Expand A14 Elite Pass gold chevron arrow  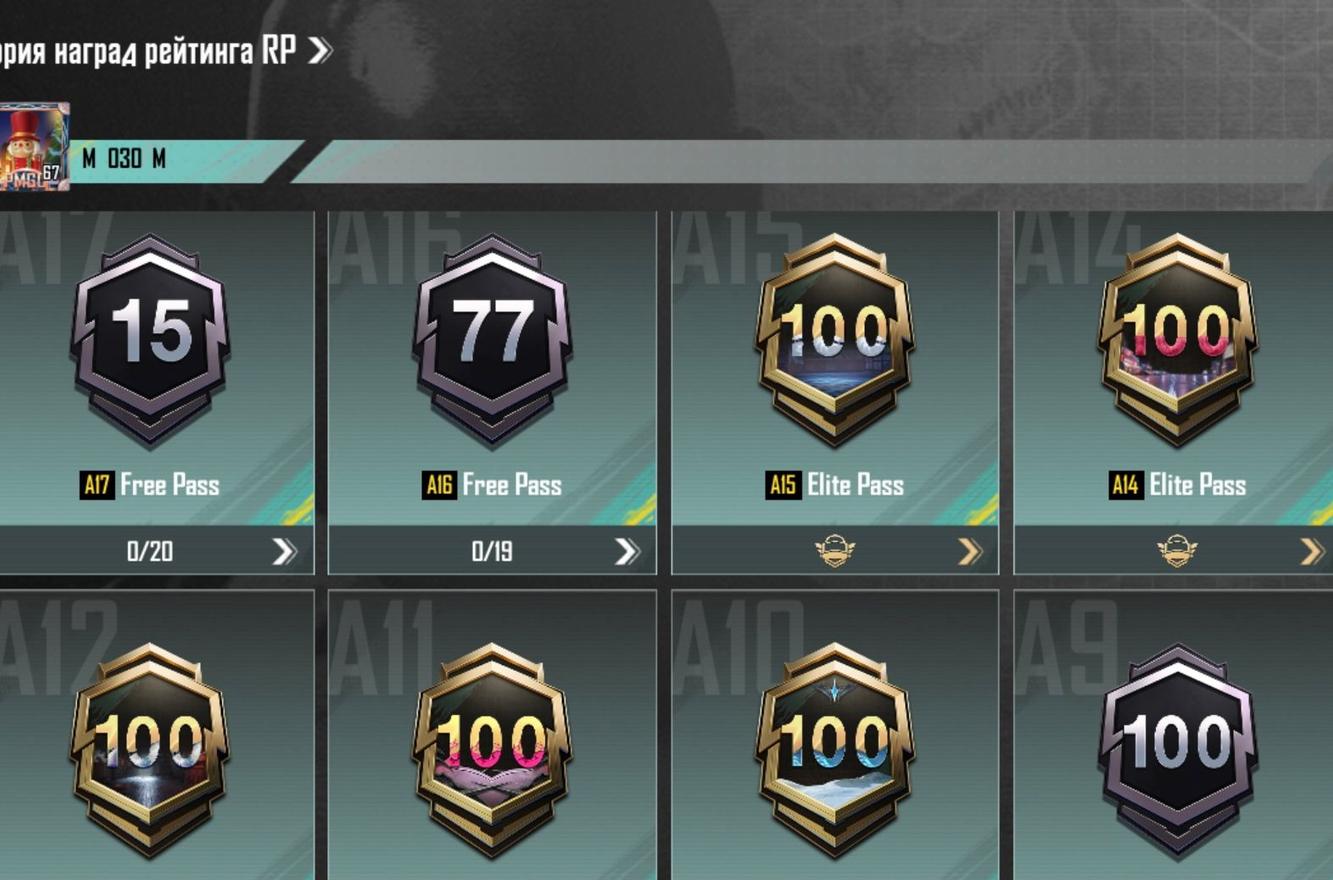(1312, 551)
